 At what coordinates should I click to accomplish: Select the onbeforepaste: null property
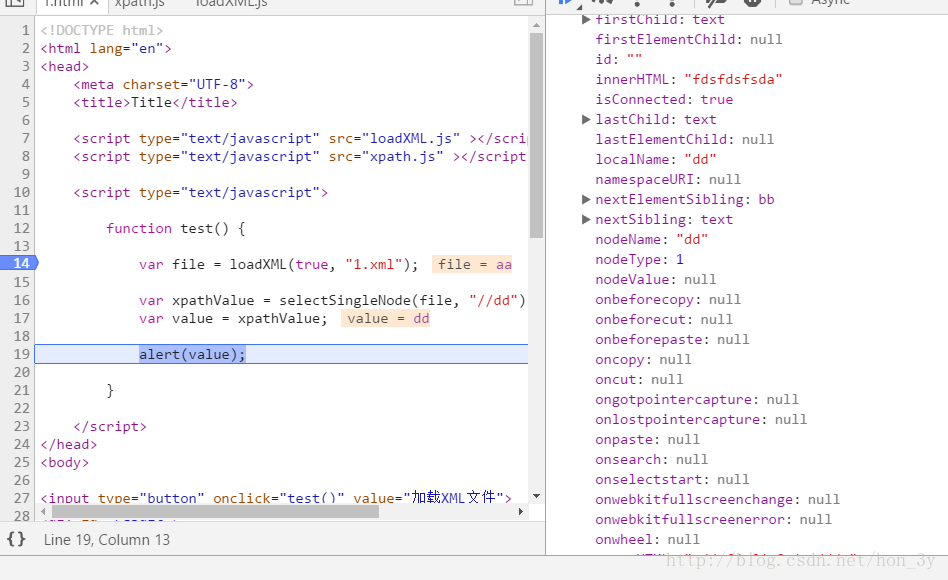click(672, 339)
